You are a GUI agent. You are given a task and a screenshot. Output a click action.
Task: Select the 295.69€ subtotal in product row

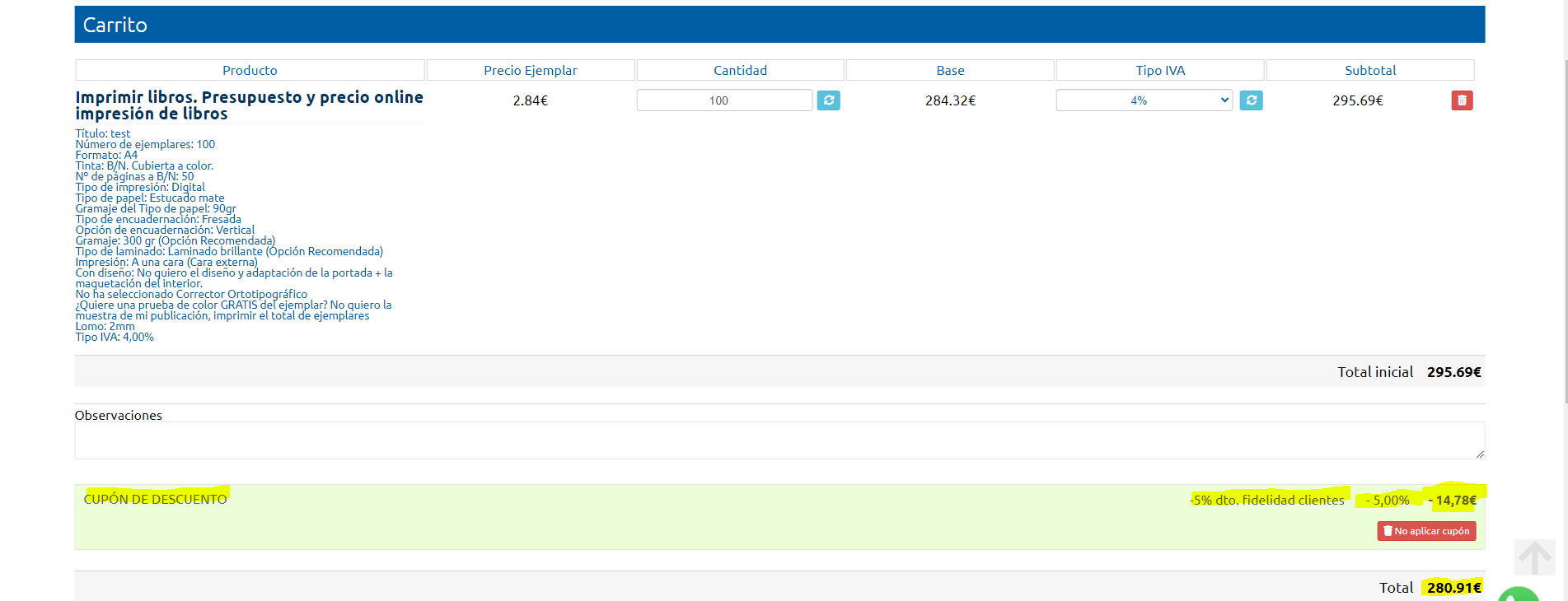coord(1358,100)
